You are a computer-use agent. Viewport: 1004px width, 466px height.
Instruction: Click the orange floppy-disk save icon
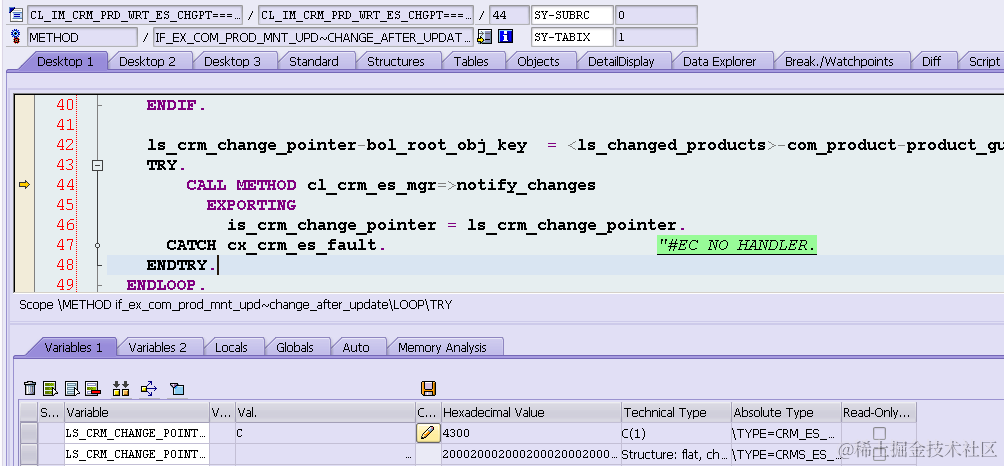coord(428,388)
